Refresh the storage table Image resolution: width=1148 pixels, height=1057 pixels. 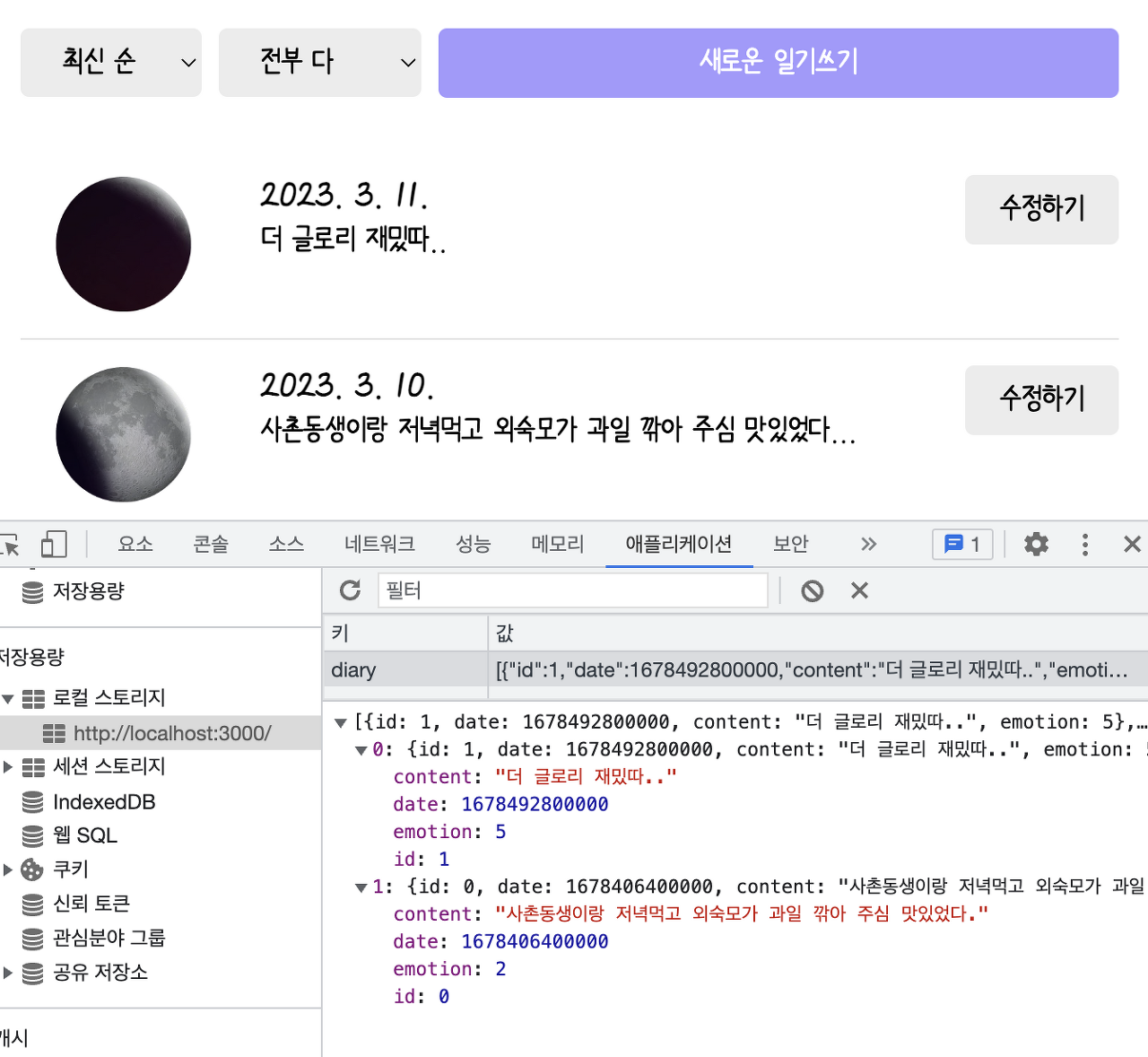pyautogui.click(x=351, y=590)
